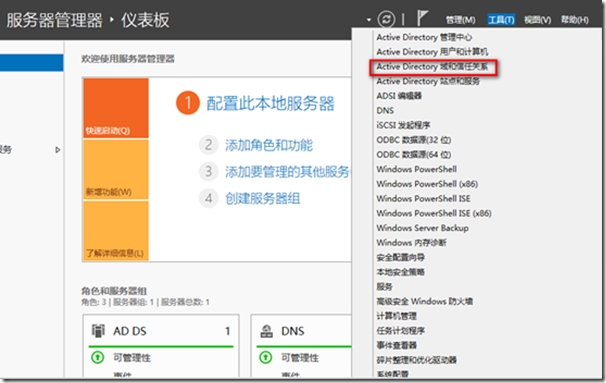Click 可管理性 text in AD DS tile
Image resolution: width=606 pixels, height=383 pixels.
(x=132, y=358)
